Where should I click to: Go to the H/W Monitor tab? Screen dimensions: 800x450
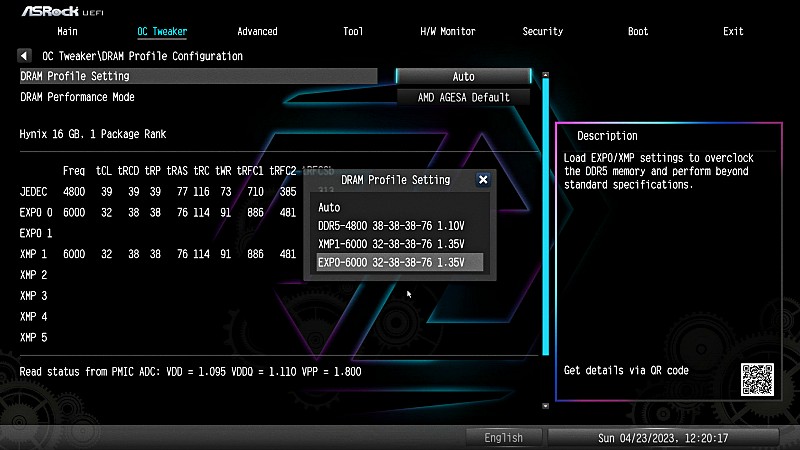click(x=447, y=32)
